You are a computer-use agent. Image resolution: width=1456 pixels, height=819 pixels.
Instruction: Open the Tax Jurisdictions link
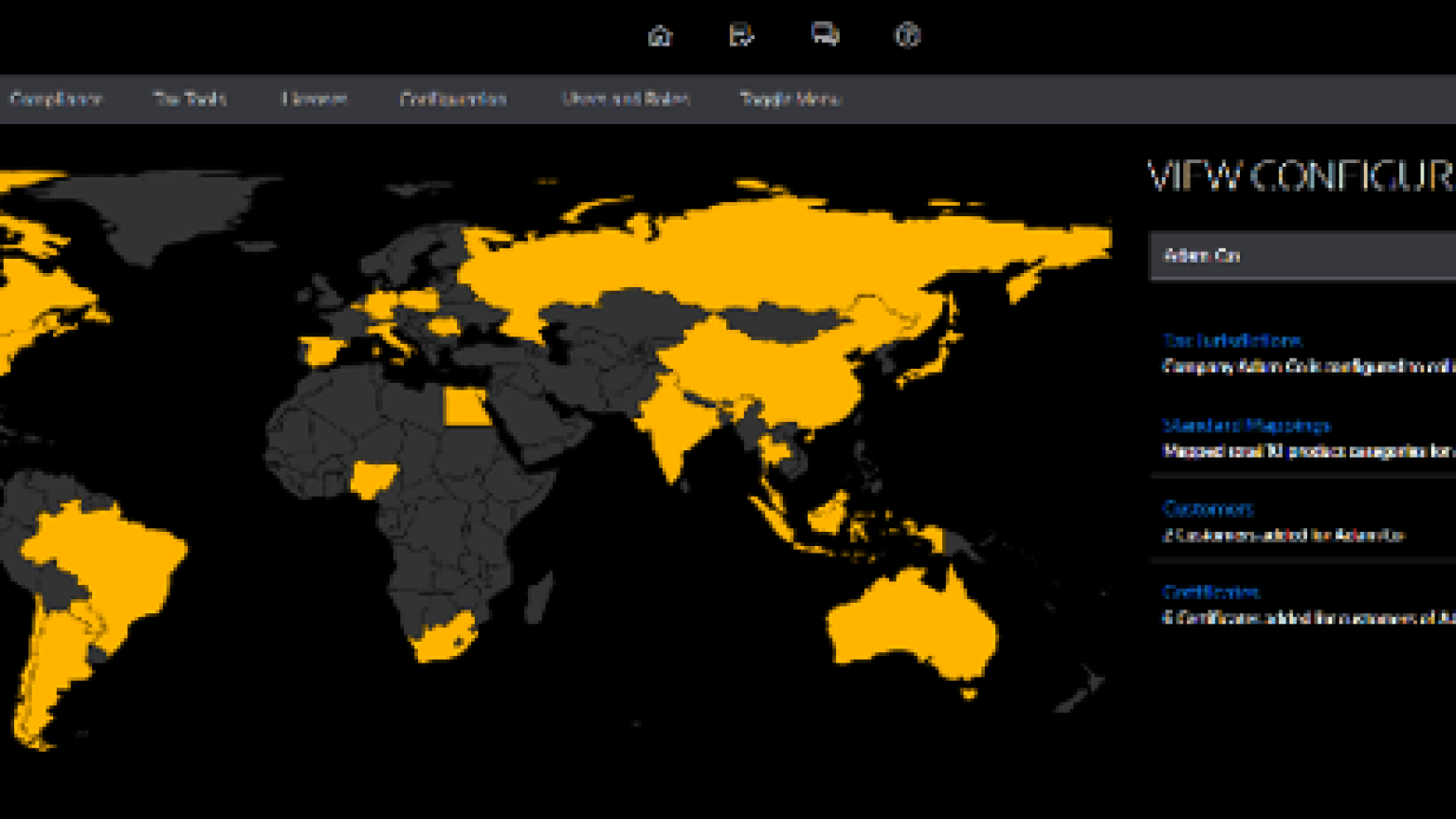pos(1231,340)
